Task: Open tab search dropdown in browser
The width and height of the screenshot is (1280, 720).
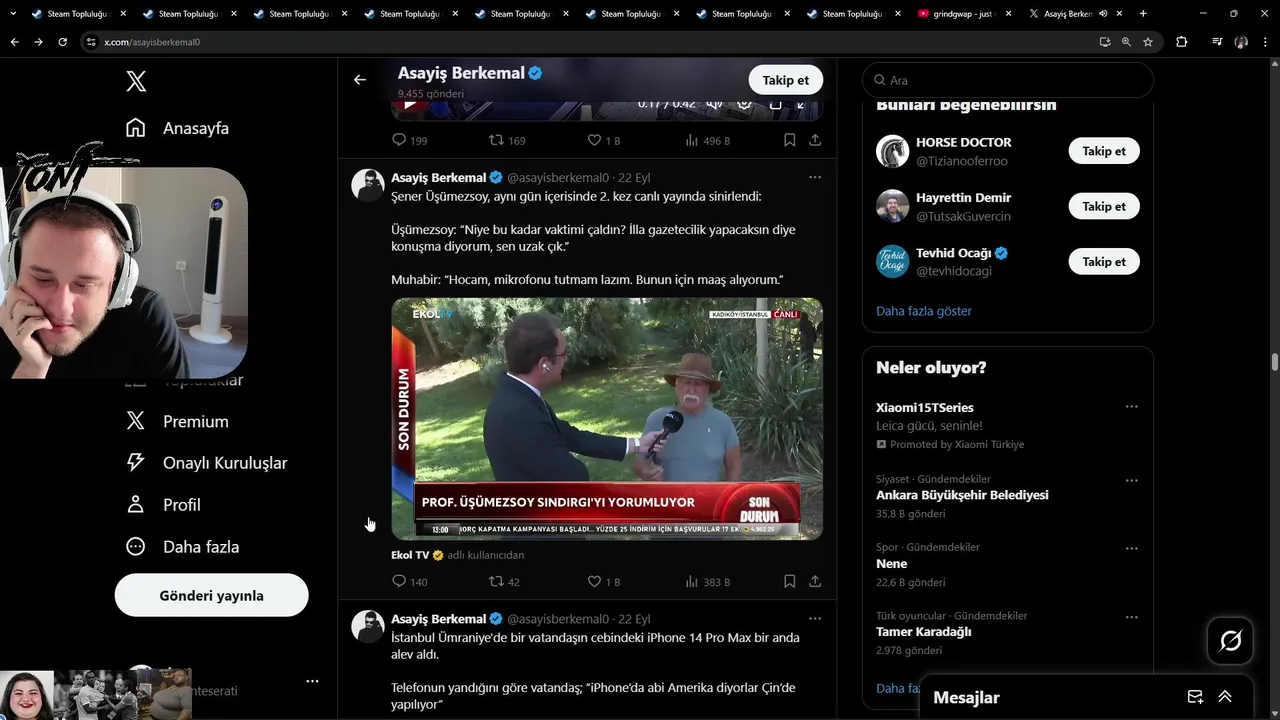Action: [x=13, y=14]
